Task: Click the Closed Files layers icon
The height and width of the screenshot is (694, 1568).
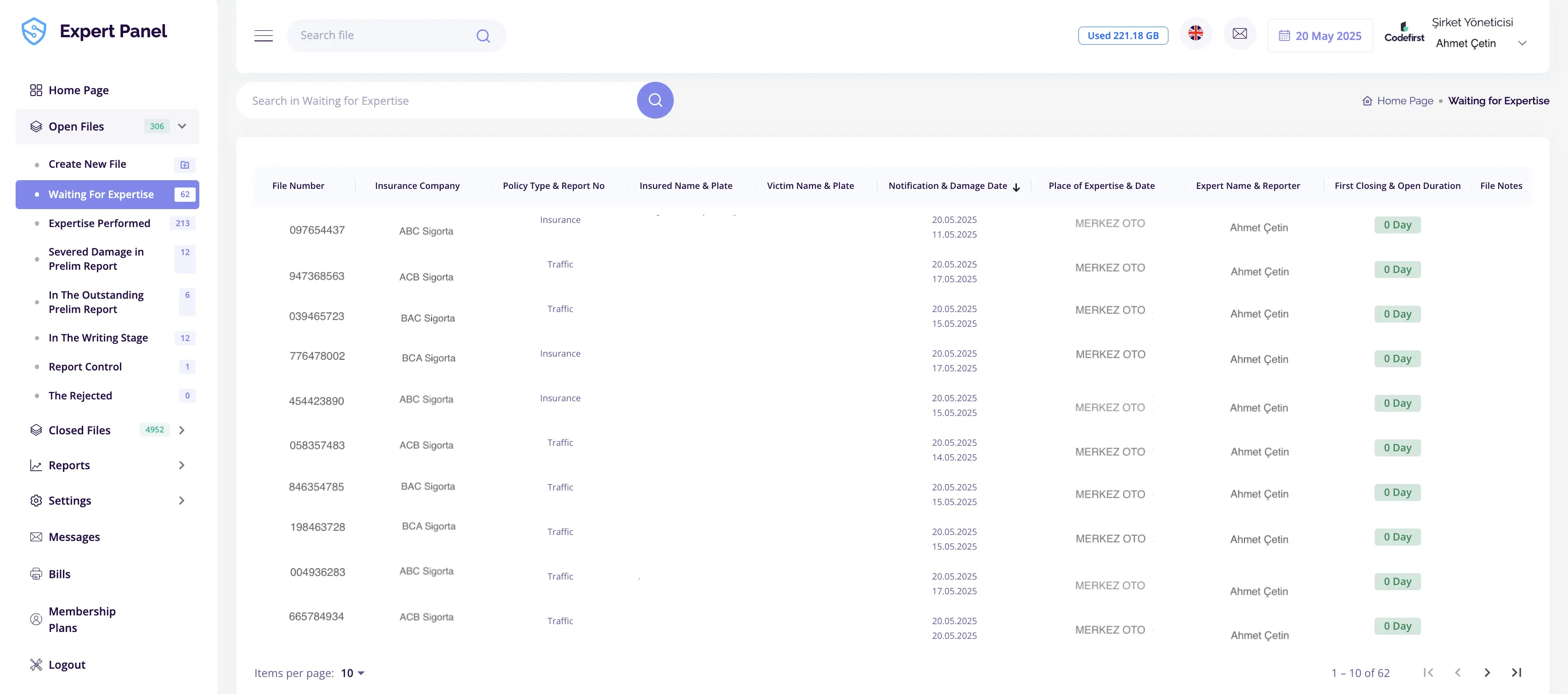Action: (x=36, y=430)
